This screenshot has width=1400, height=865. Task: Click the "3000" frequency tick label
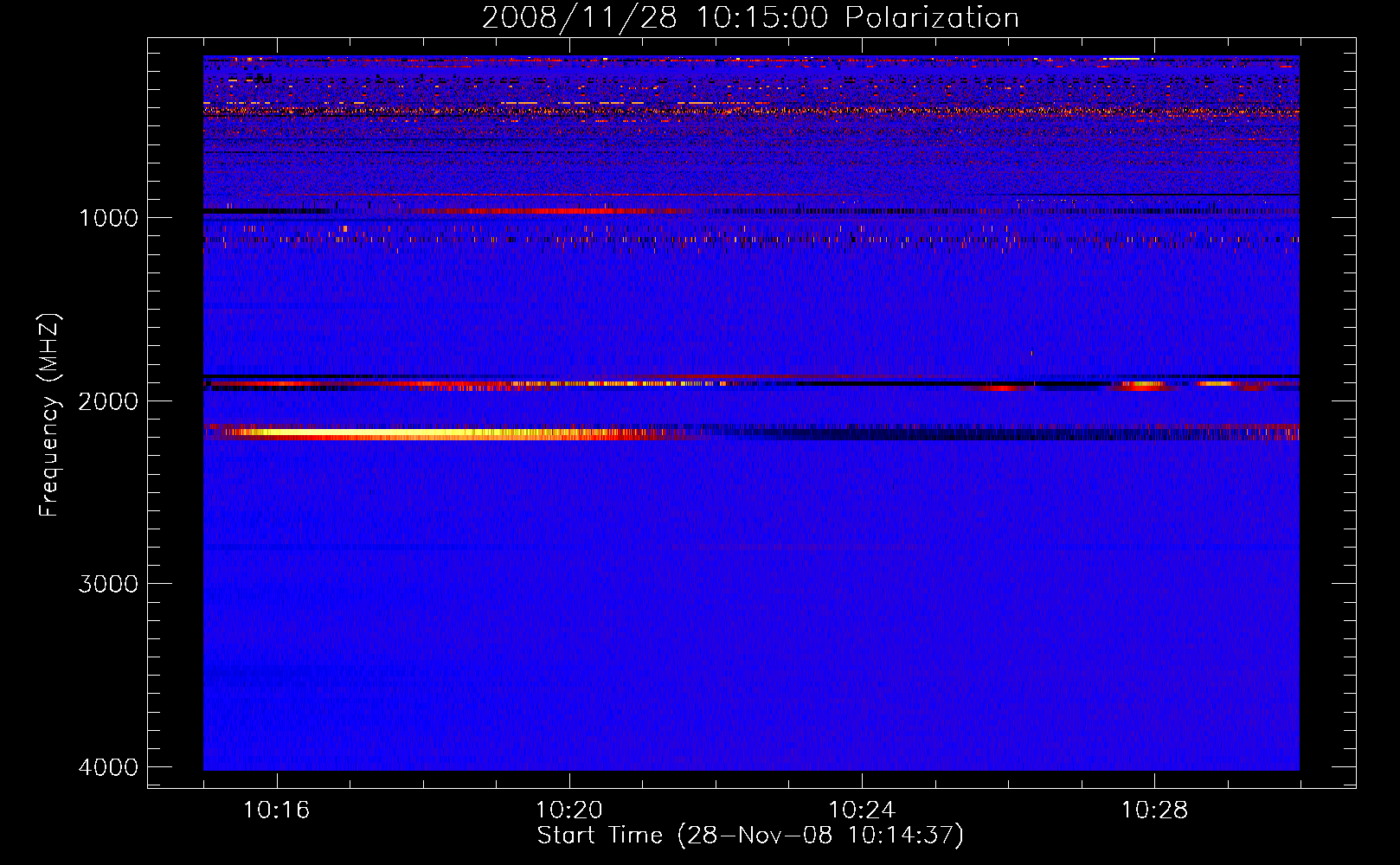(x=108, y=584)
